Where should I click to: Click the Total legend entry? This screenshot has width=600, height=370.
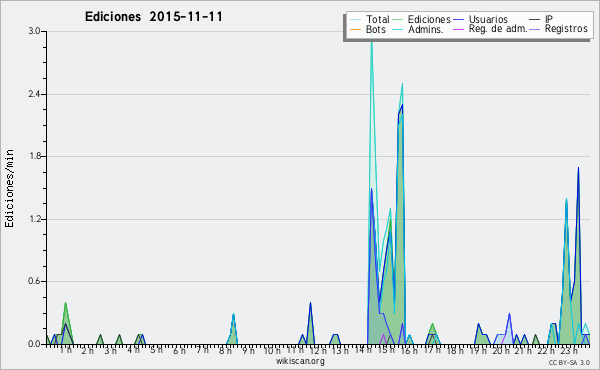[x=370, y=19]
